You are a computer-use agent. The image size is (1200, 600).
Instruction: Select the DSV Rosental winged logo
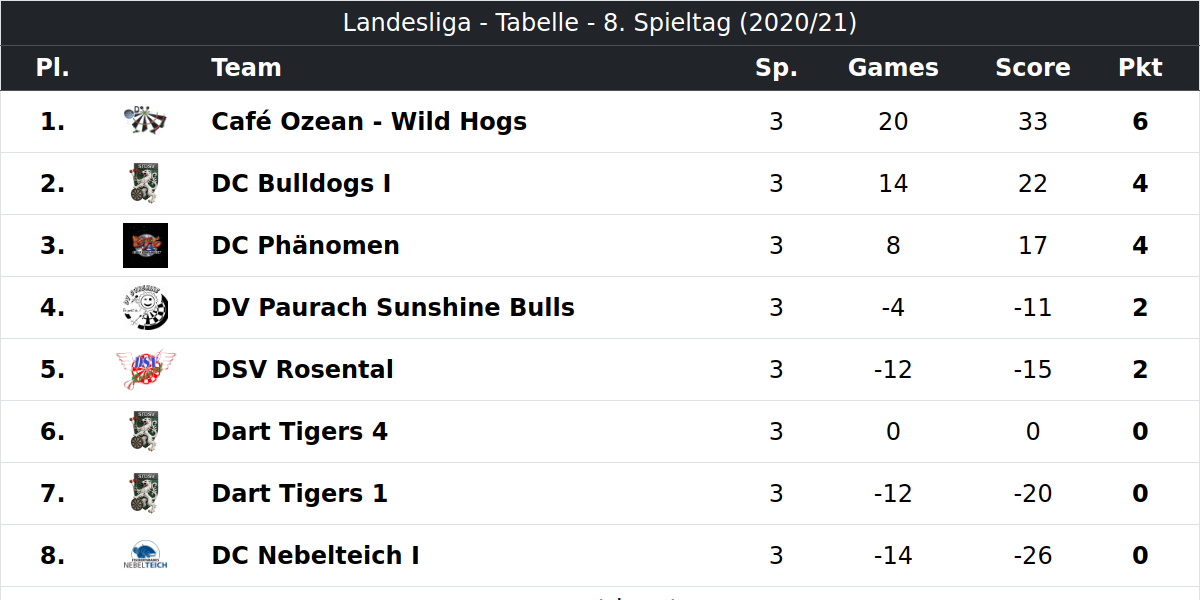(145, 370)
